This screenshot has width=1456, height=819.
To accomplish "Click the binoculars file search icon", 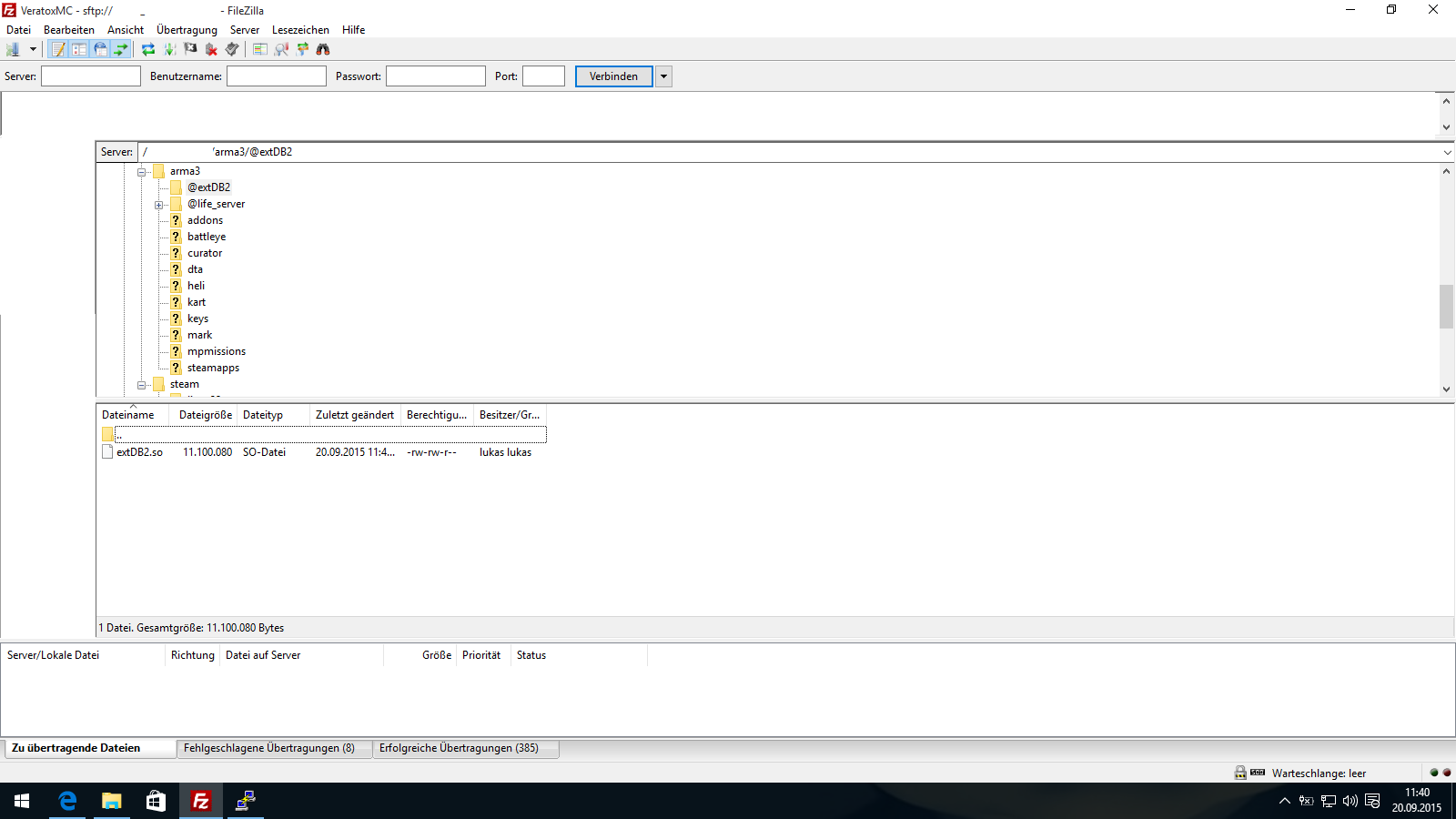I will tap(323, 49).
